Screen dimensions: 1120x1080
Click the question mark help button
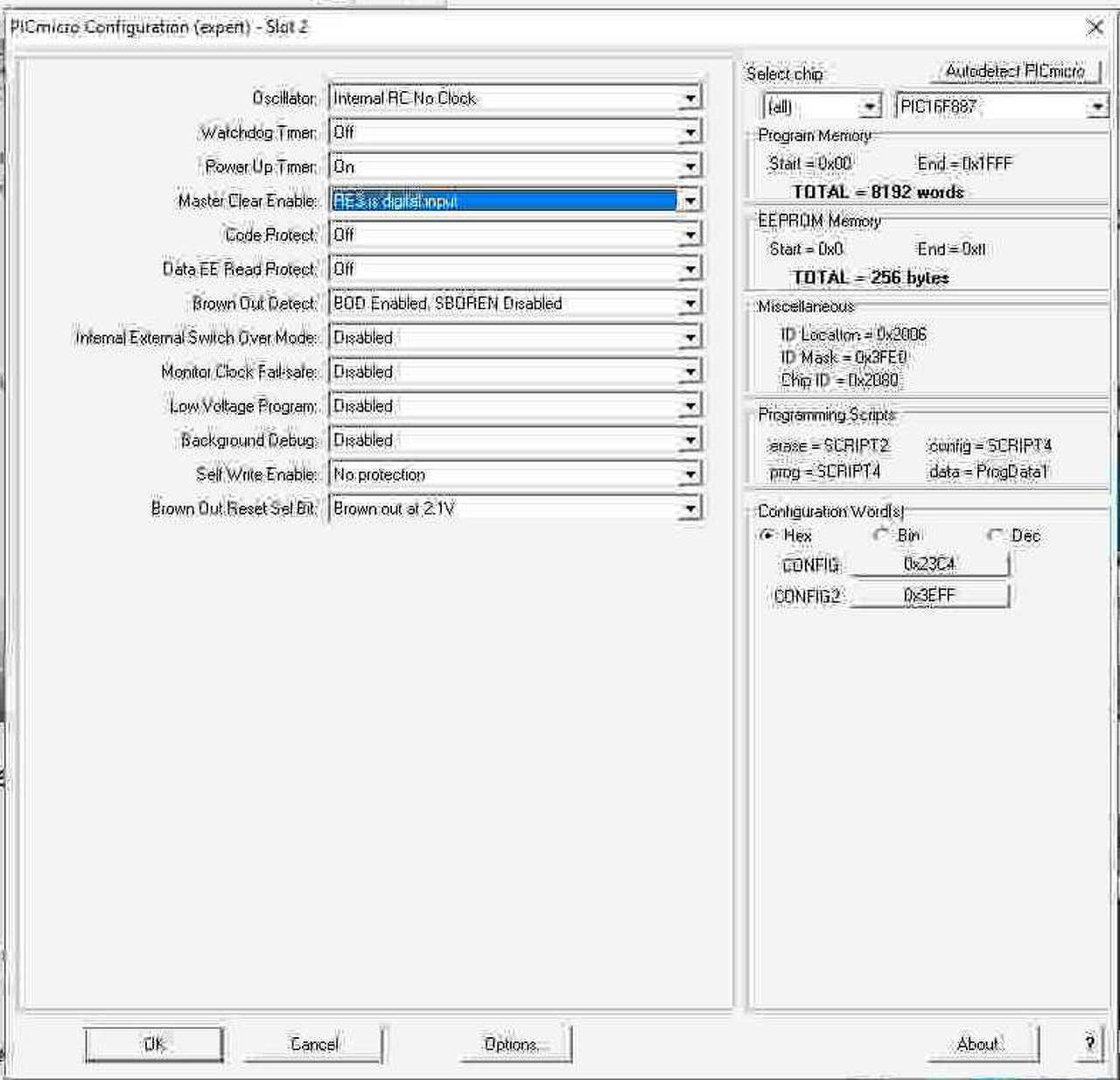[x=1089, y=1043]
